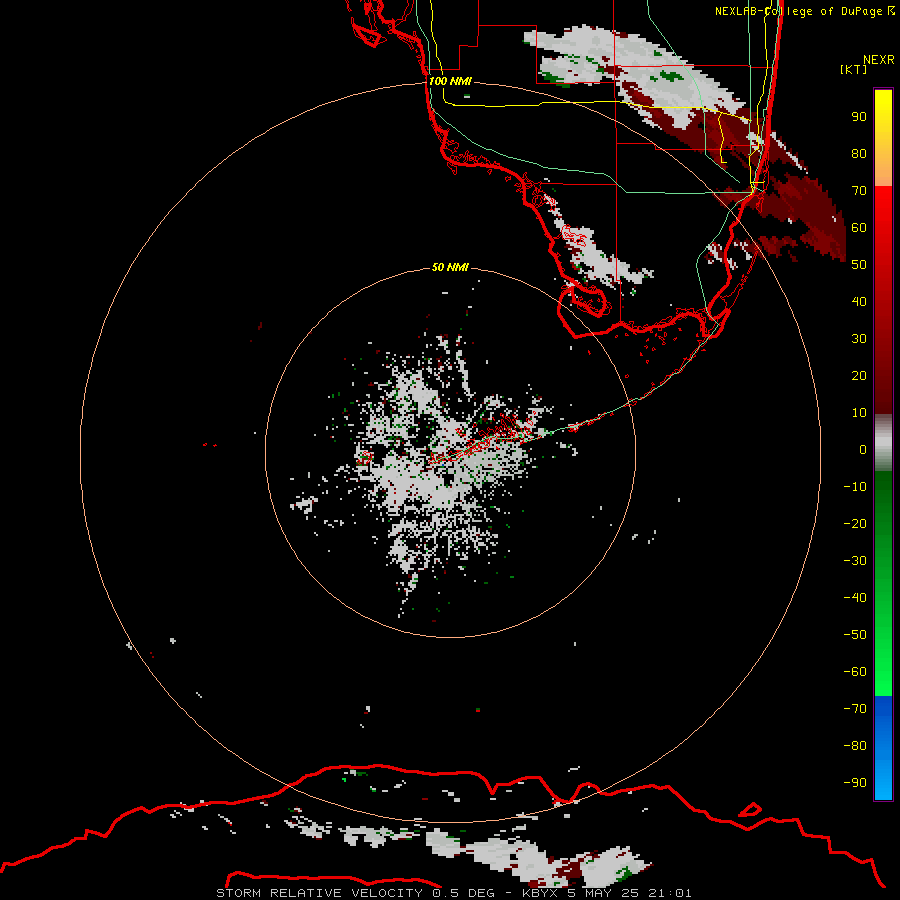Click the "[KT]" units label
The height and width of the screenshot is (900, 900).
(854, 69)
